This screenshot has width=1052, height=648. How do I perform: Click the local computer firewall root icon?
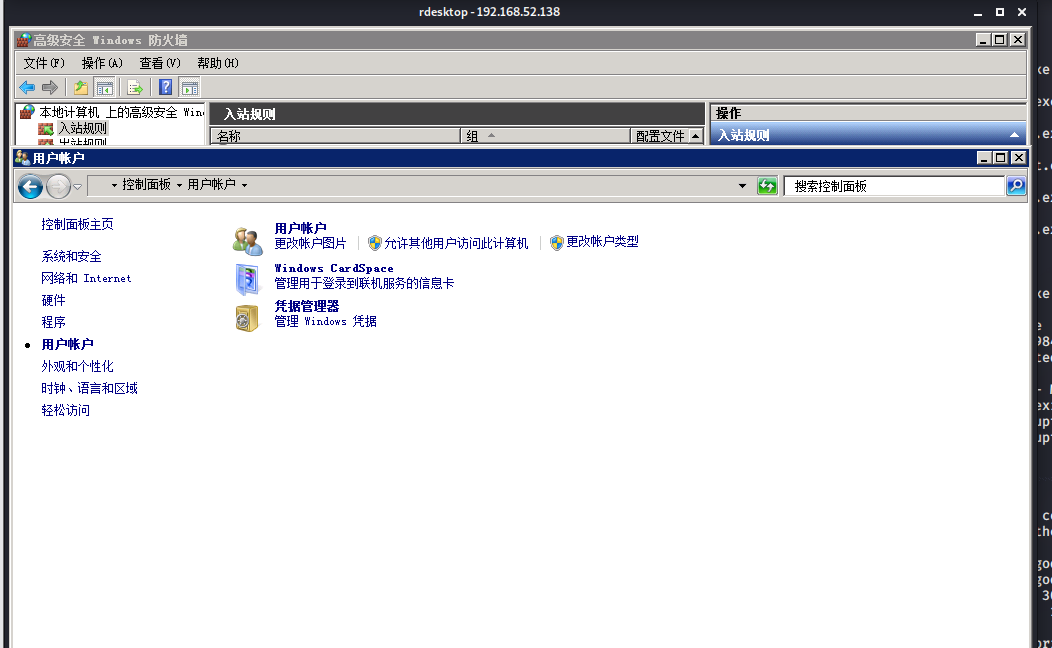click(x=27, y=112)
